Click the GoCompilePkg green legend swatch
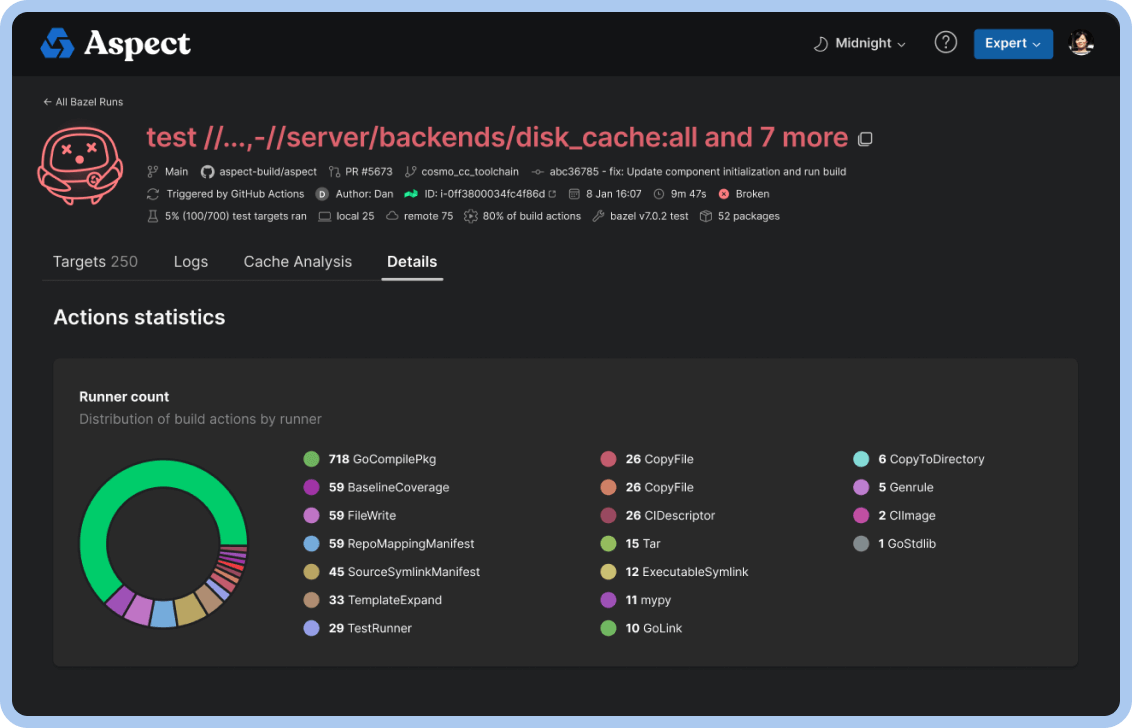This screenshot has width=1132, height=728. 311,459
